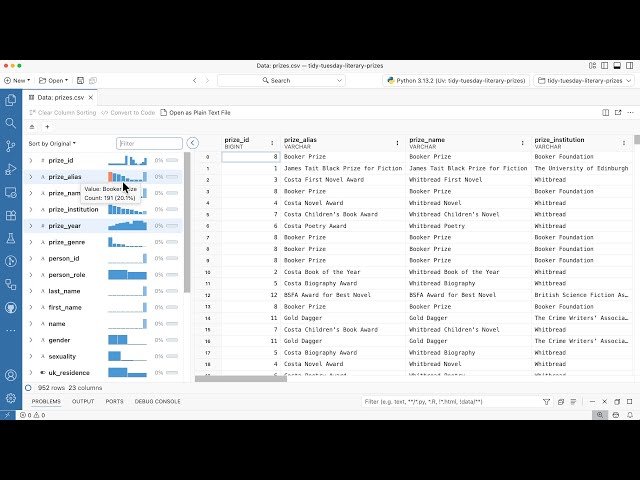Select the Python 3.13.2 interpreter button

pyautogui.click(x=456, y=80)
